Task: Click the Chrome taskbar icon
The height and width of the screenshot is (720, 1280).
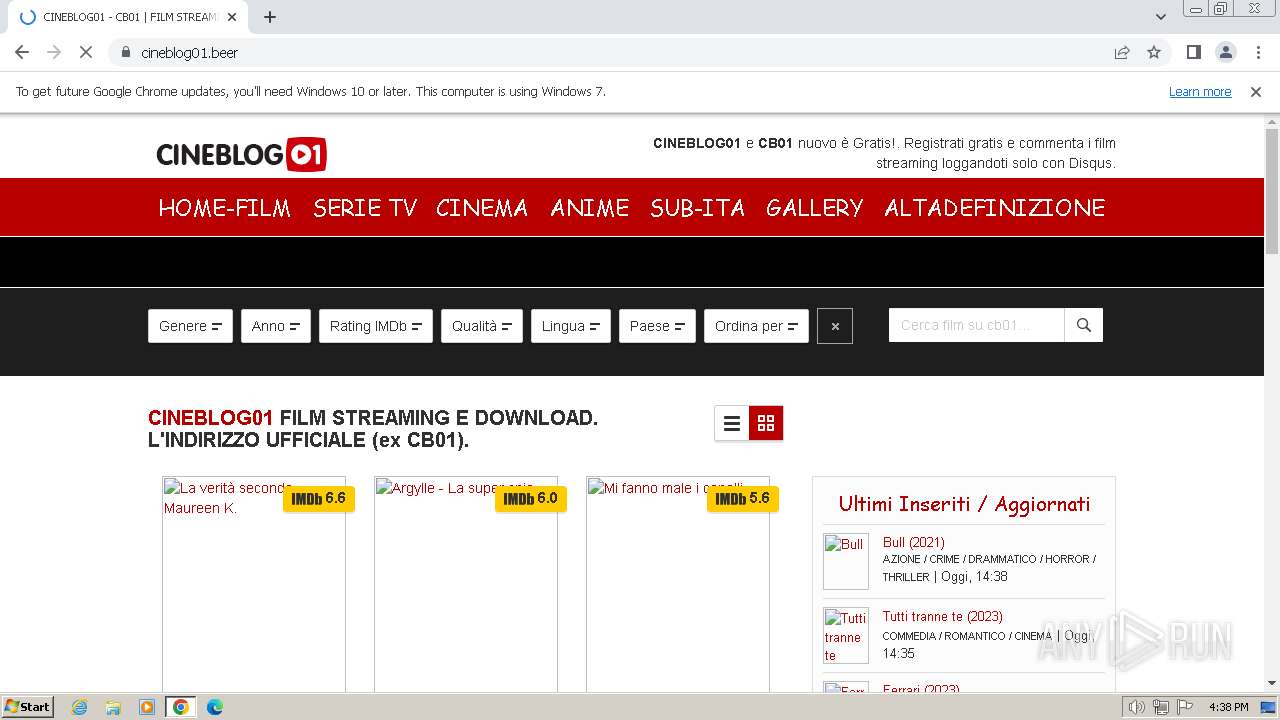Action: point(181,707)
